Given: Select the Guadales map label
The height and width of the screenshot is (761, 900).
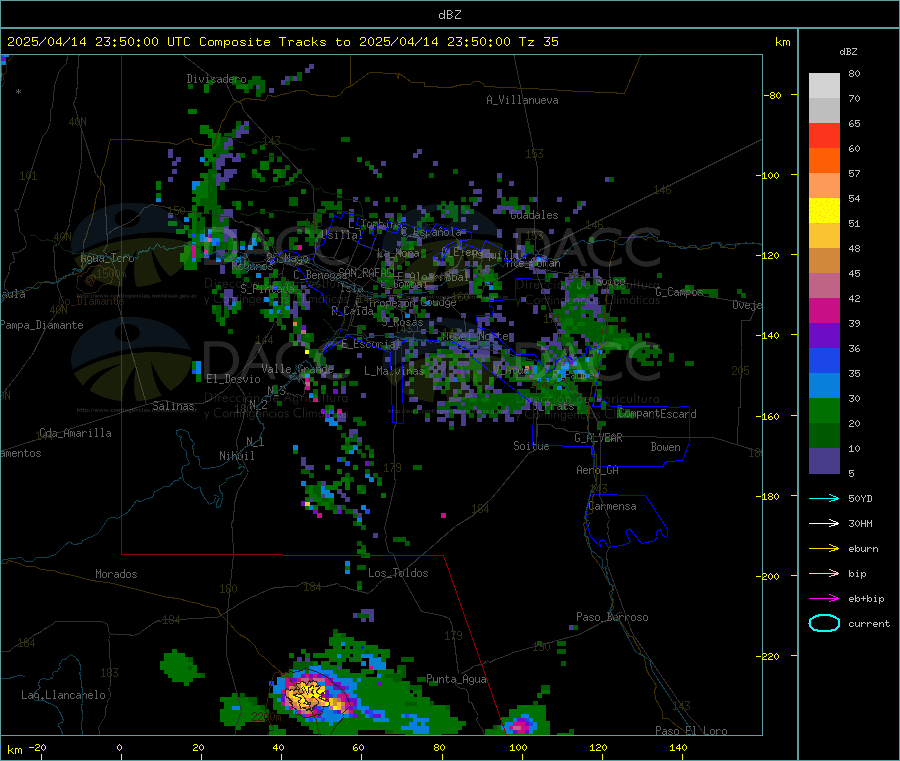Looking at the screenshot, I should tap(534, 215).
